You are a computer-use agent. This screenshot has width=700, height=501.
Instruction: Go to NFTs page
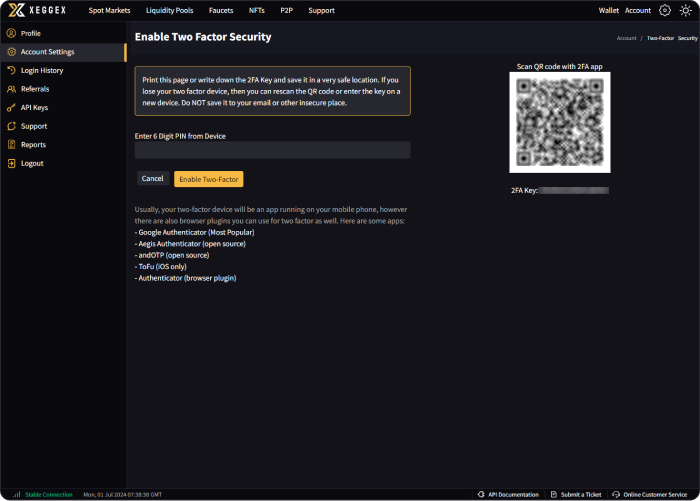257,10
